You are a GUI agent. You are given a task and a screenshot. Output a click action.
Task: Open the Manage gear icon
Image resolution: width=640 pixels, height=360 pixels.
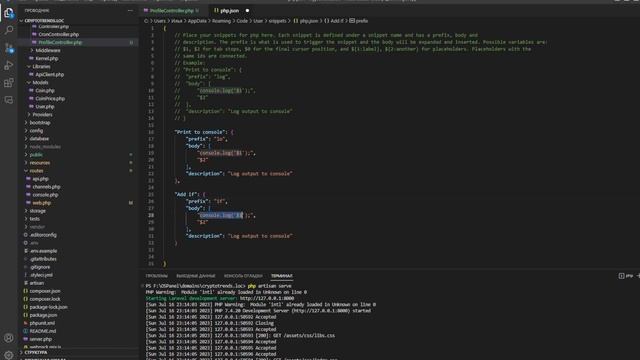coord(9,355)
